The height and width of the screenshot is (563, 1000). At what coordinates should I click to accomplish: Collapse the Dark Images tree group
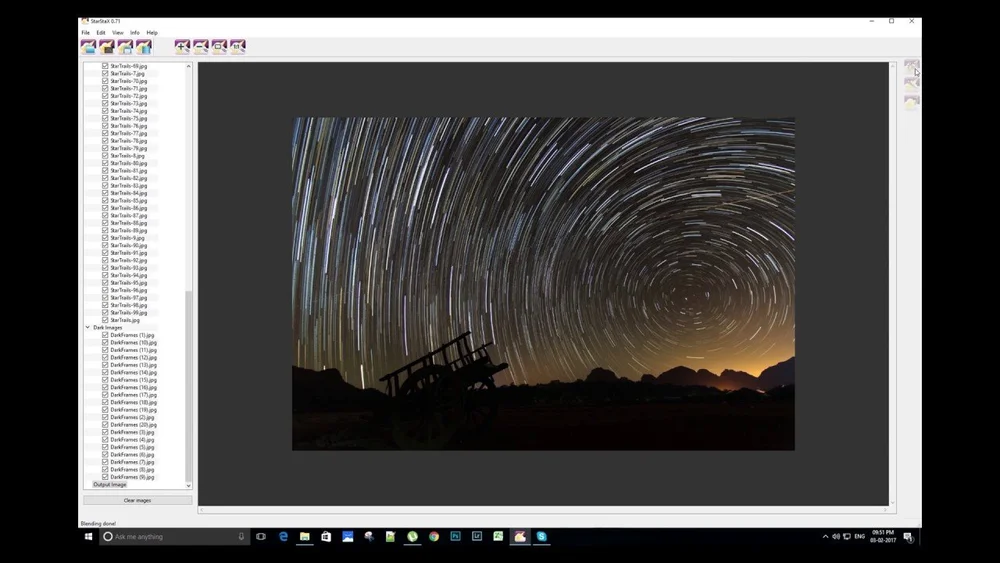[88, 328]
